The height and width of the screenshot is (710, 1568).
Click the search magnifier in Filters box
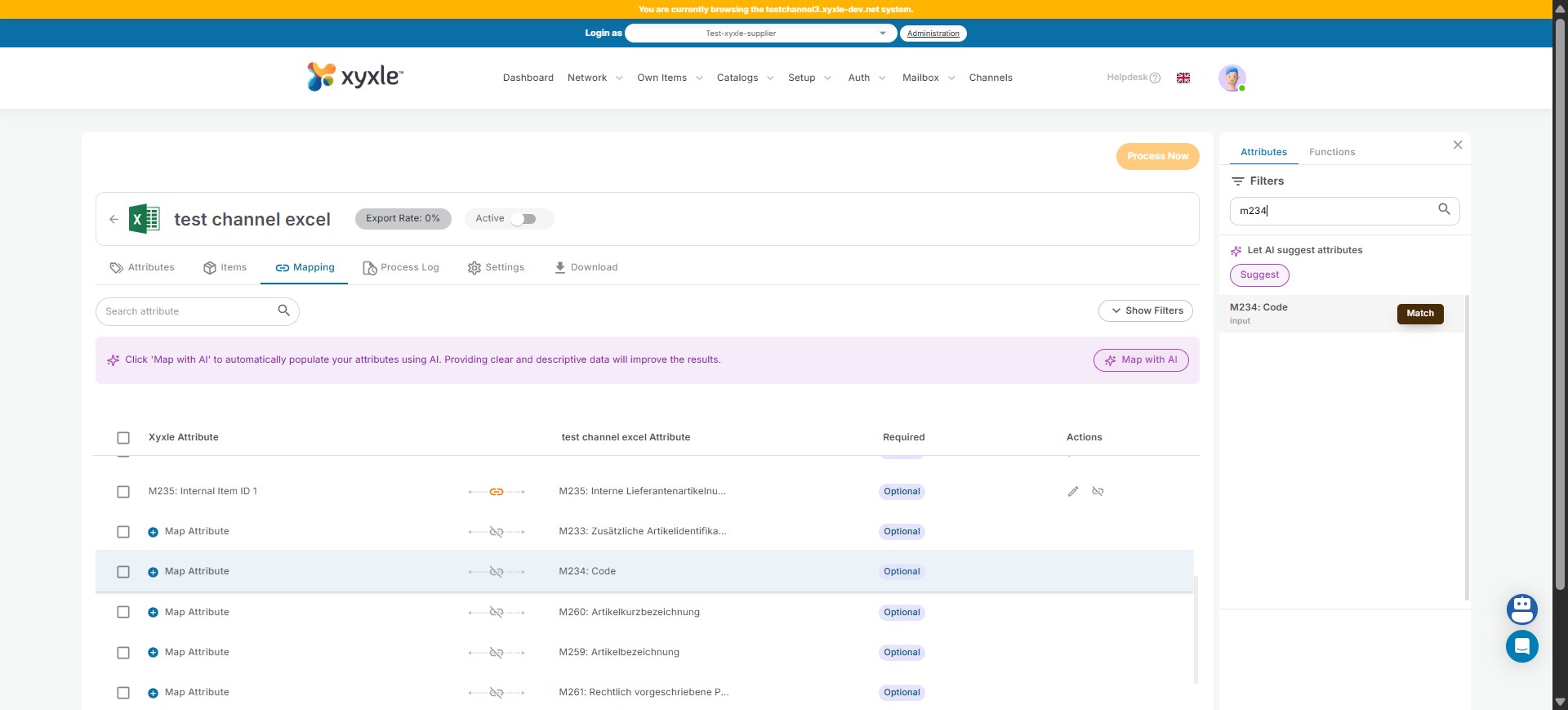[1444, 210]
